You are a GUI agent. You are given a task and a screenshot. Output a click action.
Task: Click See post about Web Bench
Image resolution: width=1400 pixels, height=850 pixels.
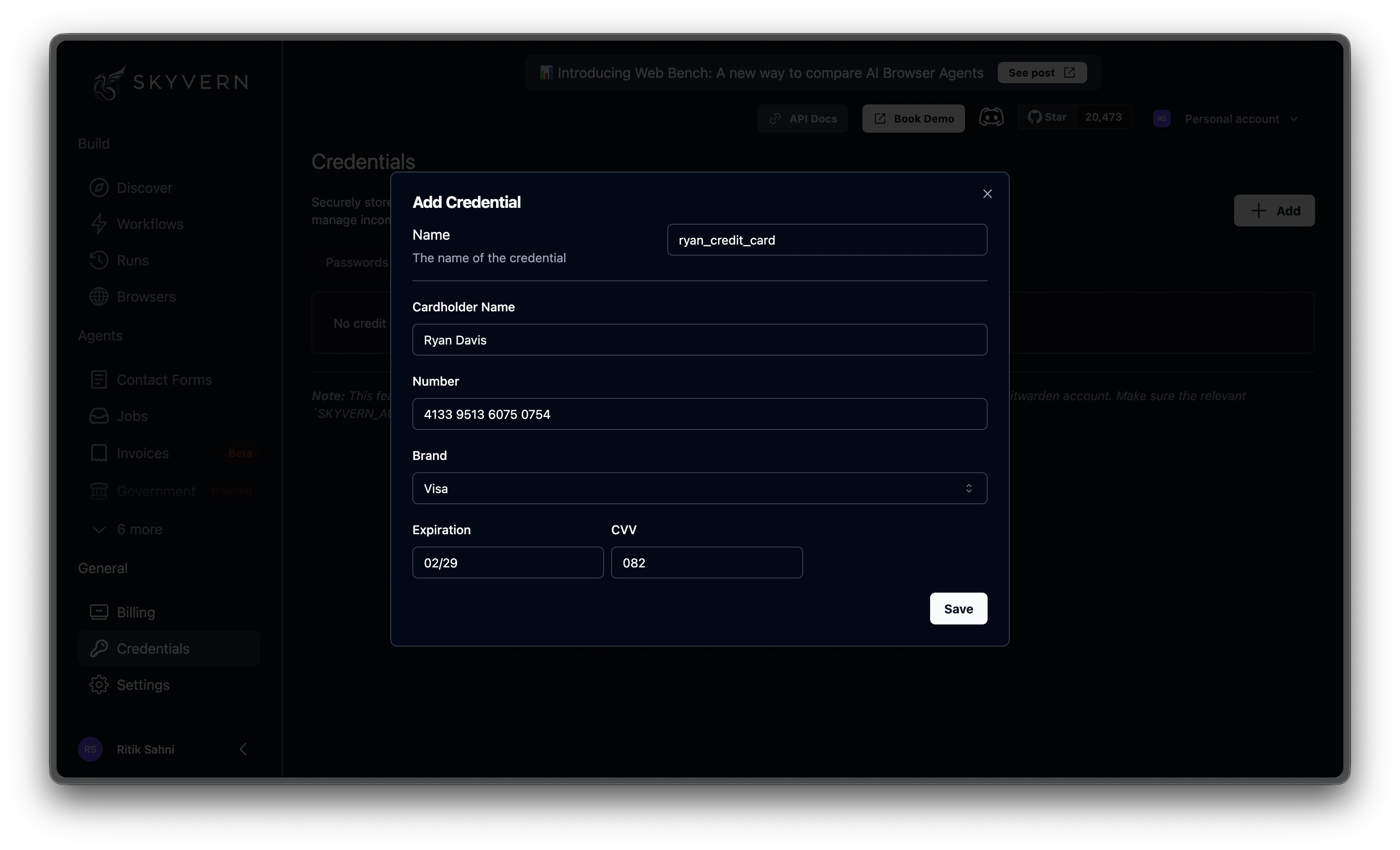1042,72
